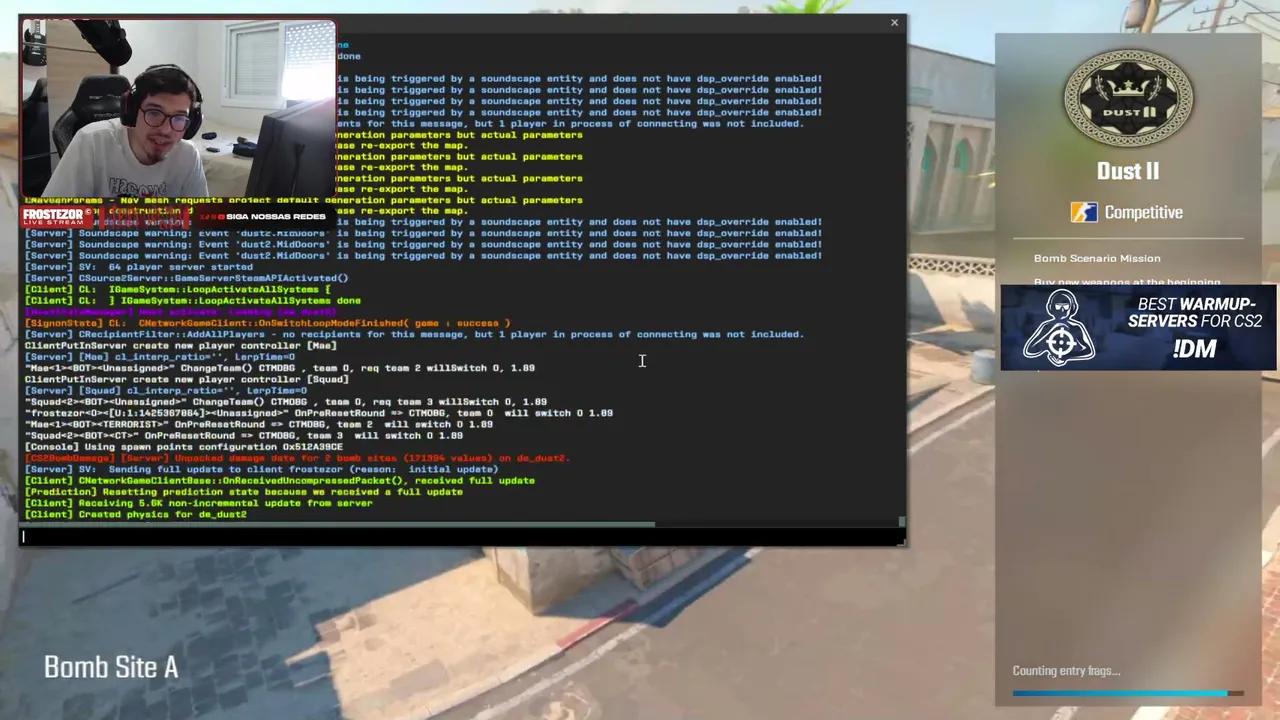Click the 'Bomb Site A' location label
Screen dimensions: 1280x720
pos(111,667)
